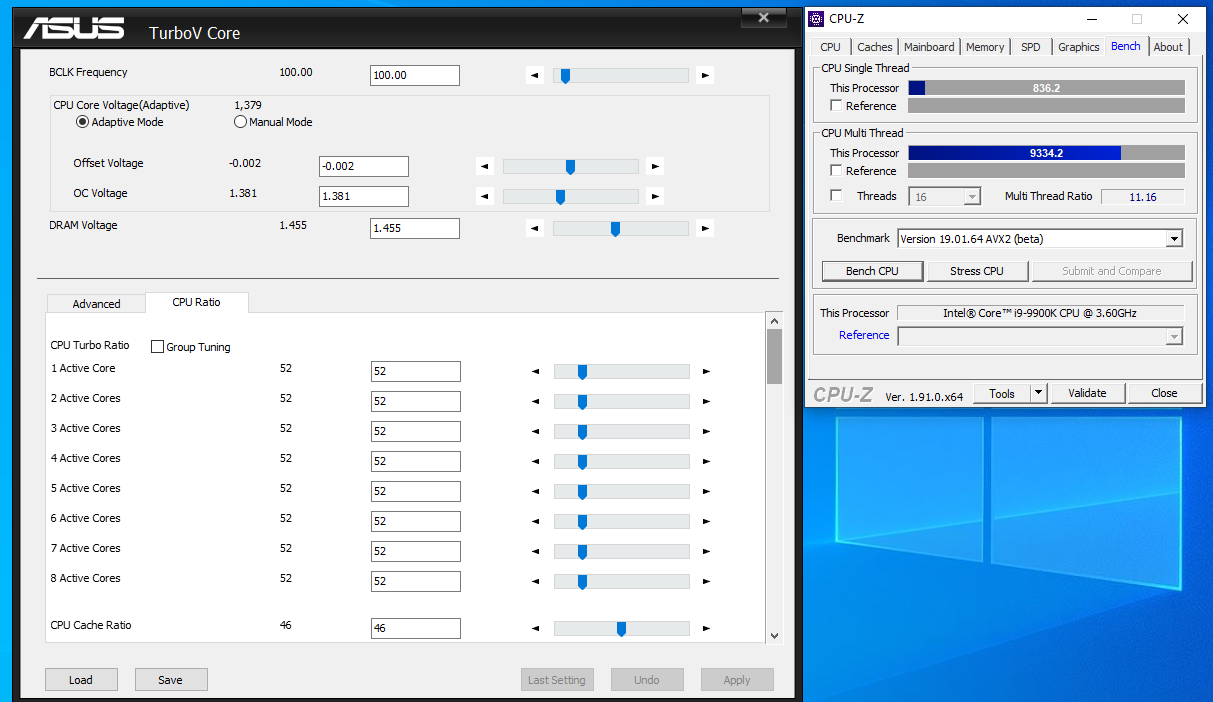Decrease 4 Active Cores ratio arrow
1213x702 pixels.
pyautogui.click(x=536, y=461)
